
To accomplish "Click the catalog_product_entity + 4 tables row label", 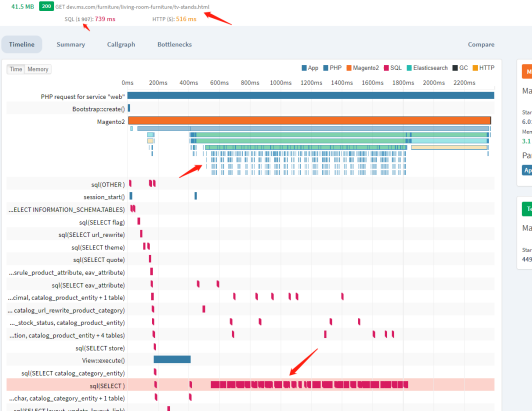I will (x=67, y=335).
